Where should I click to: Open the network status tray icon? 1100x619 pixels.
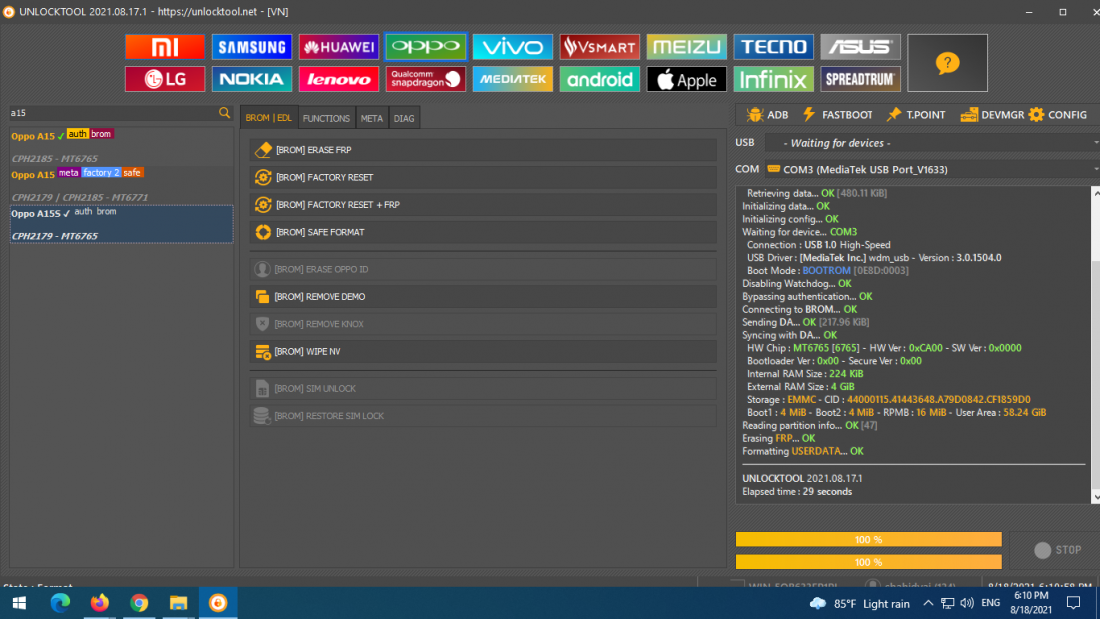coord(948,603)
